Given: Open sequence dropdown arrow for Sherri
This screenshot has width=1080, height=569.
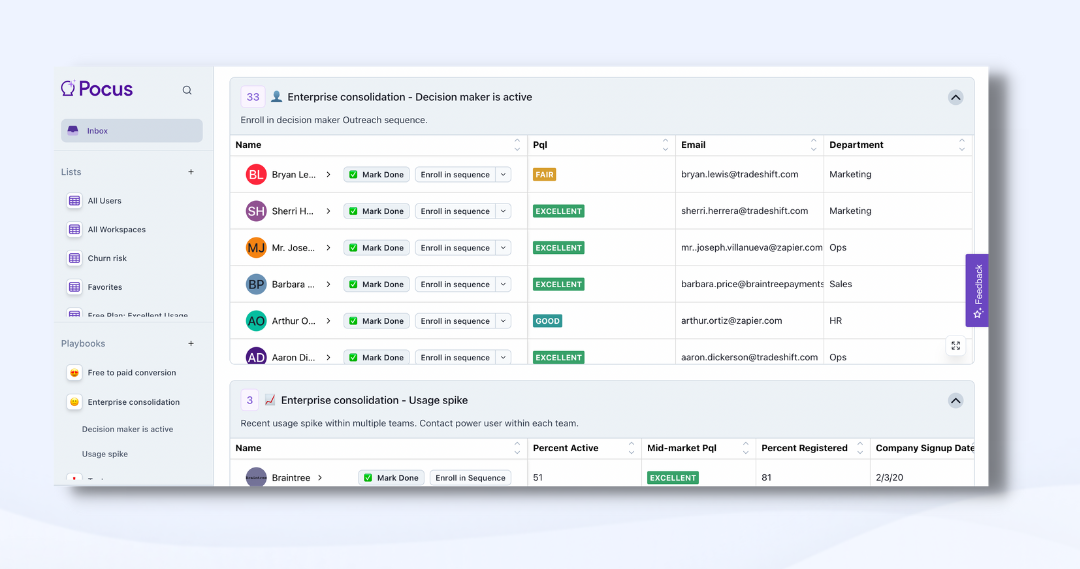Looking at the screenshot, I should point(503,211).
